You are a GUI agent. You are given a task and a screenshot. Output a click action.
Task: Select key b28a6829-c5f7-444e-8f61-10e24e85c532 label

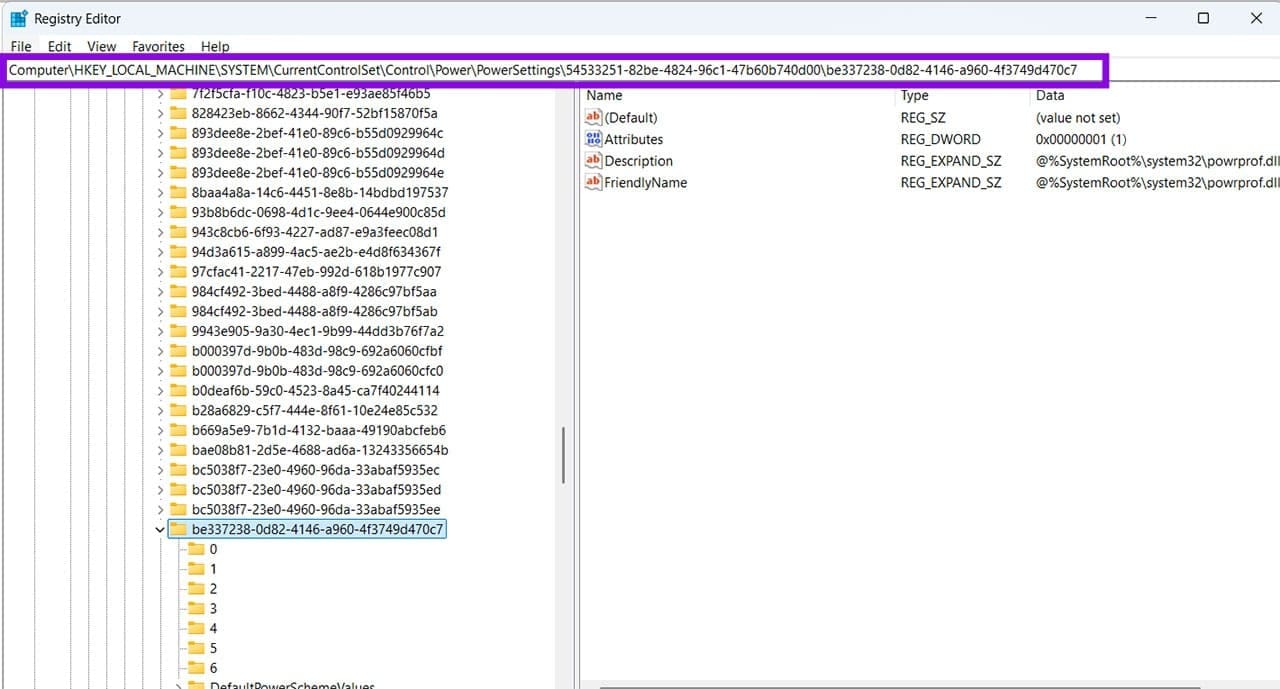point(315,410)
